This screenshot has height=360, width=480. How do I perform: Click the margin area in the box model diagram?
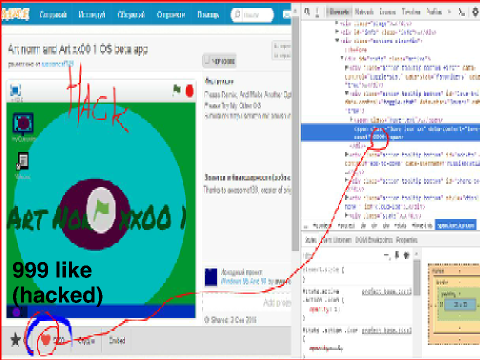[x=437, y=271]
